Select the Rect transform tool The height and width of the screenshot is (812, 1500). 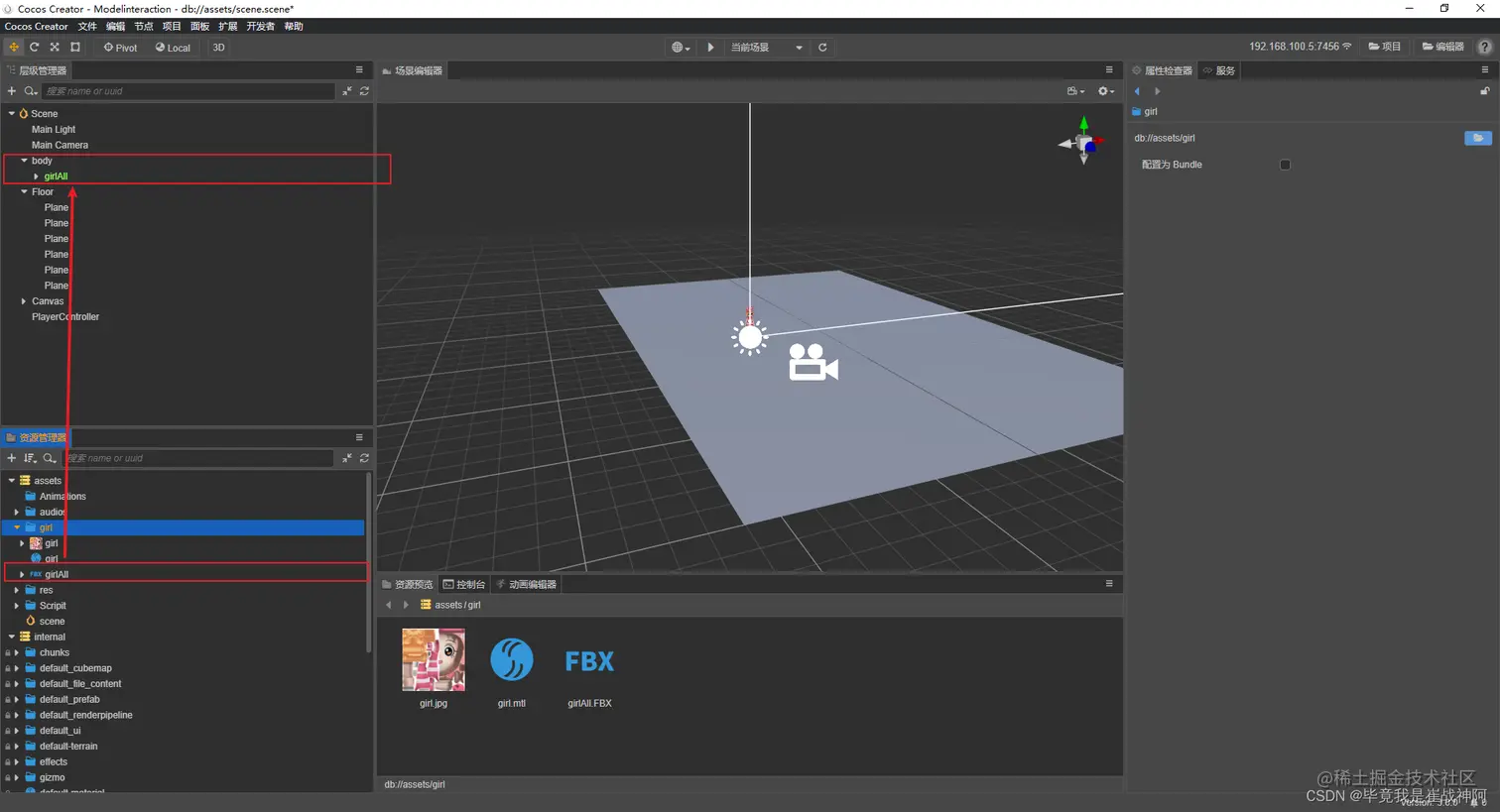click(x=75, y=47)
